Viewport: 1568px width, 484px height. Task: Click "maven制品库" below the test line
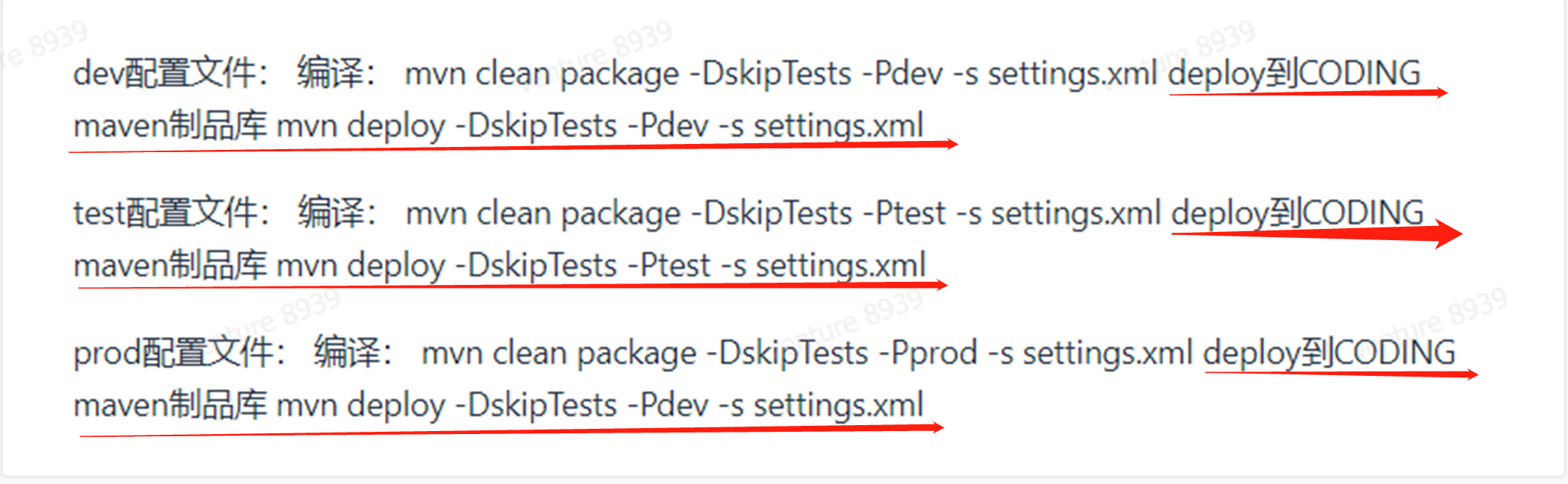170,265
